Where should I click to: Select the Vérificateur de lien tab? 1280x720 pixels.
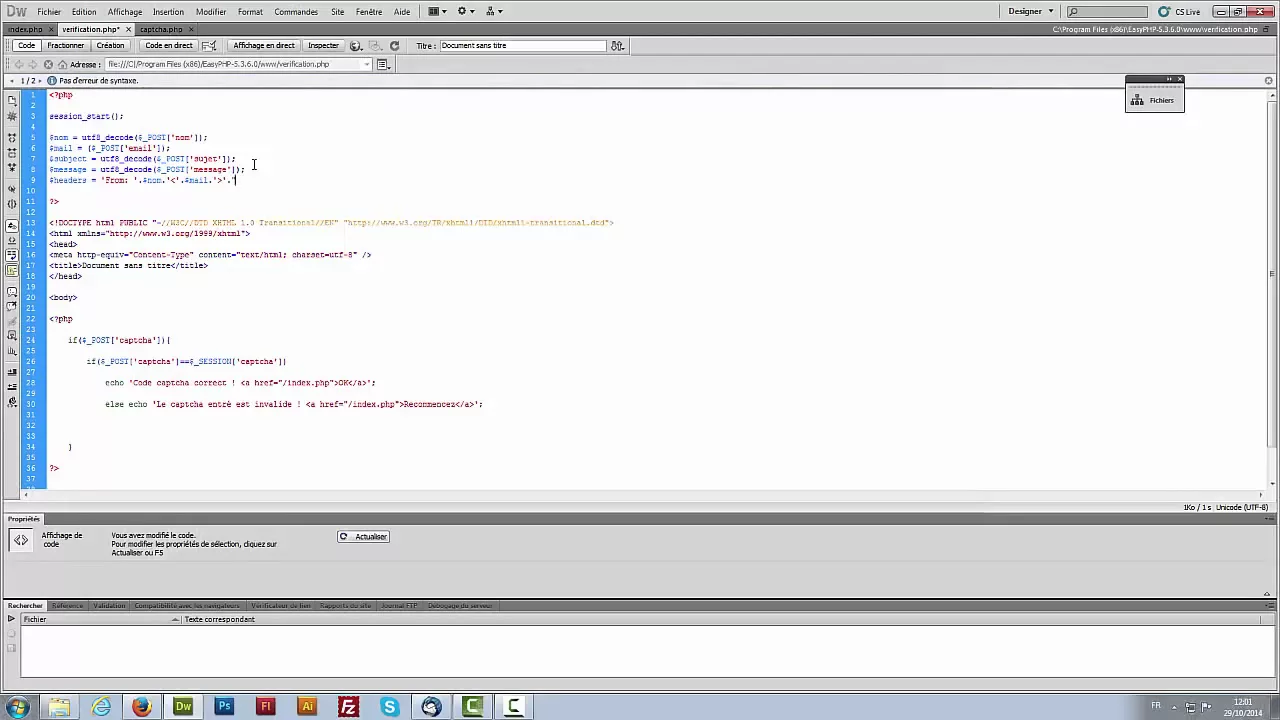[281, 606]
